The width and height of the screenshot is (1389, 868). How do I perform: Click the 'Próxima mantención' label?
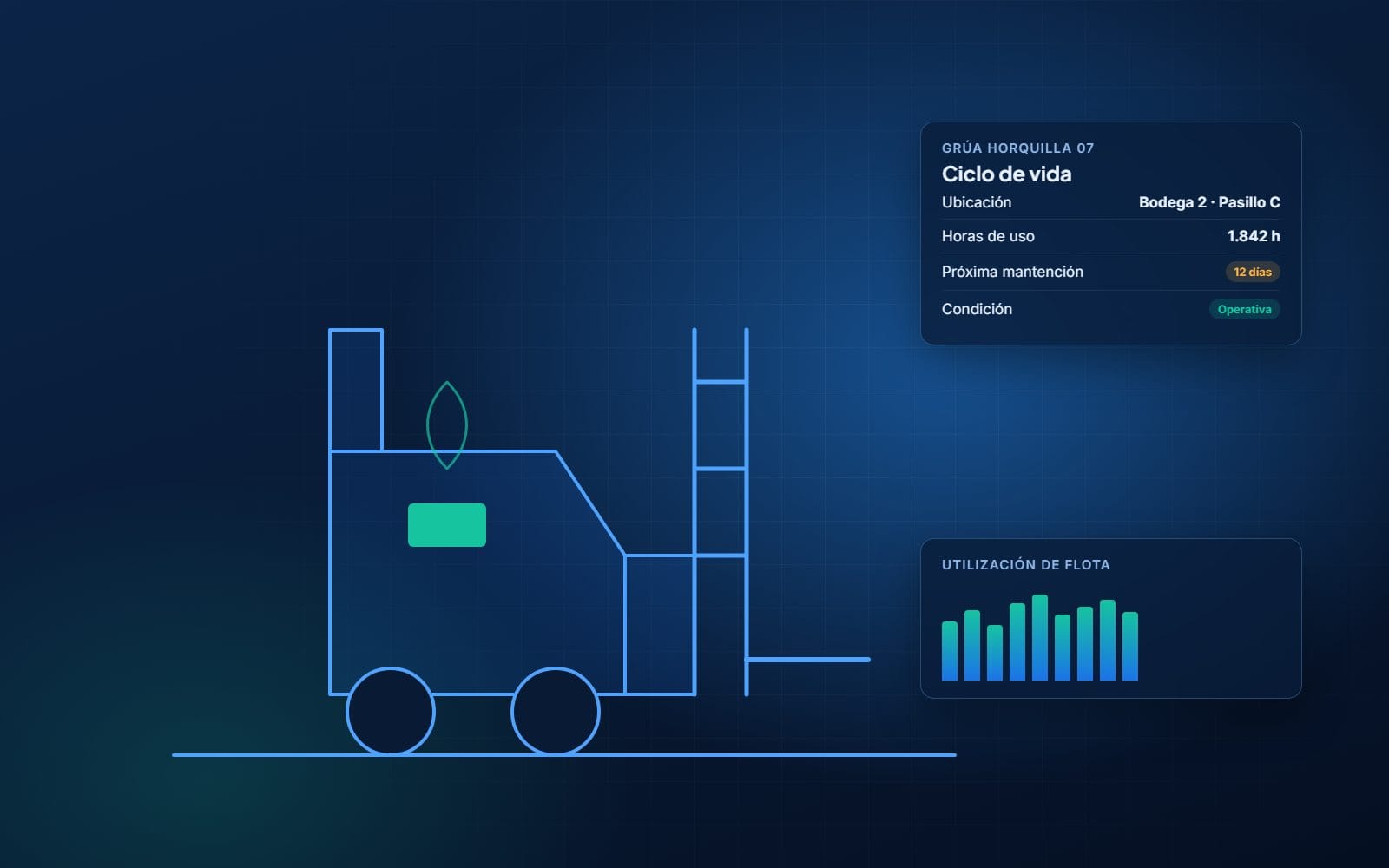pyautogui.click(x=1012, y=272)
